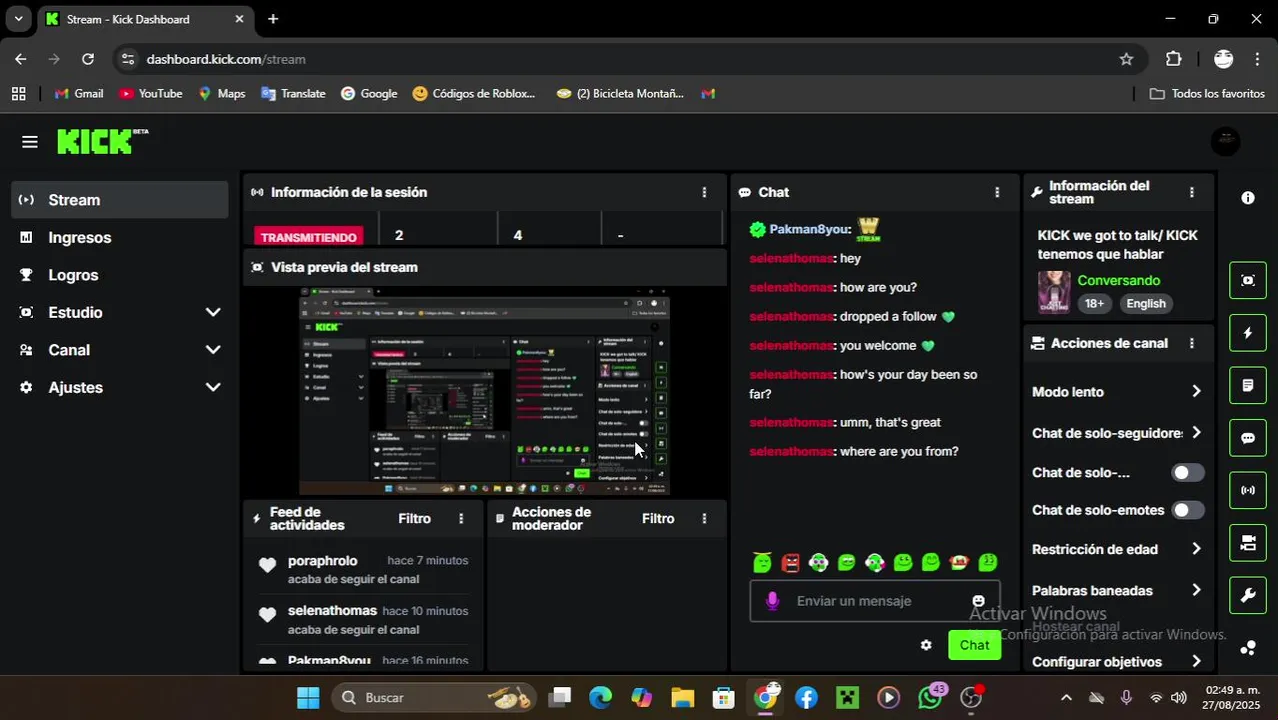Click the stream preview thumbnail
The height and width of the screenshot is (720, 1278).
(484, 391)
